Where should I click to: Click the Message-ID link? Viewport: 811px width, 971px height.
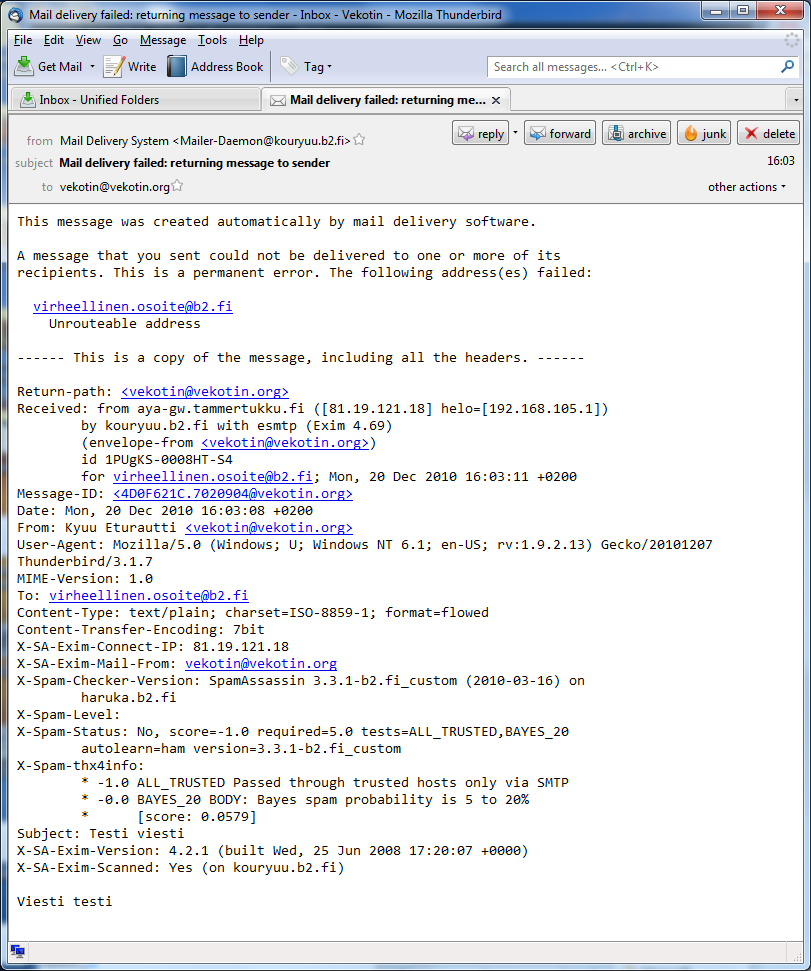232,494
